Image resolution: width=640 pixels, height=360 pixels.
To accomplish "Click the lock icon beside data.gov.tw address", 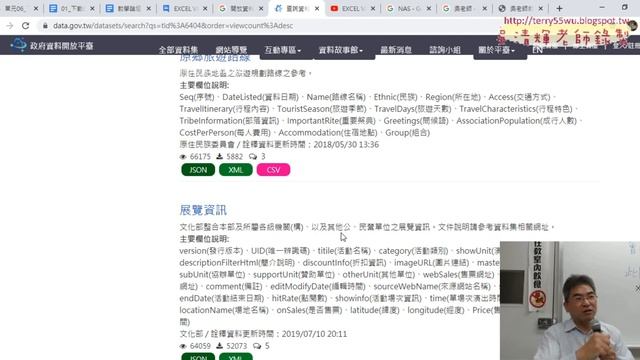I will coord(45,26).
